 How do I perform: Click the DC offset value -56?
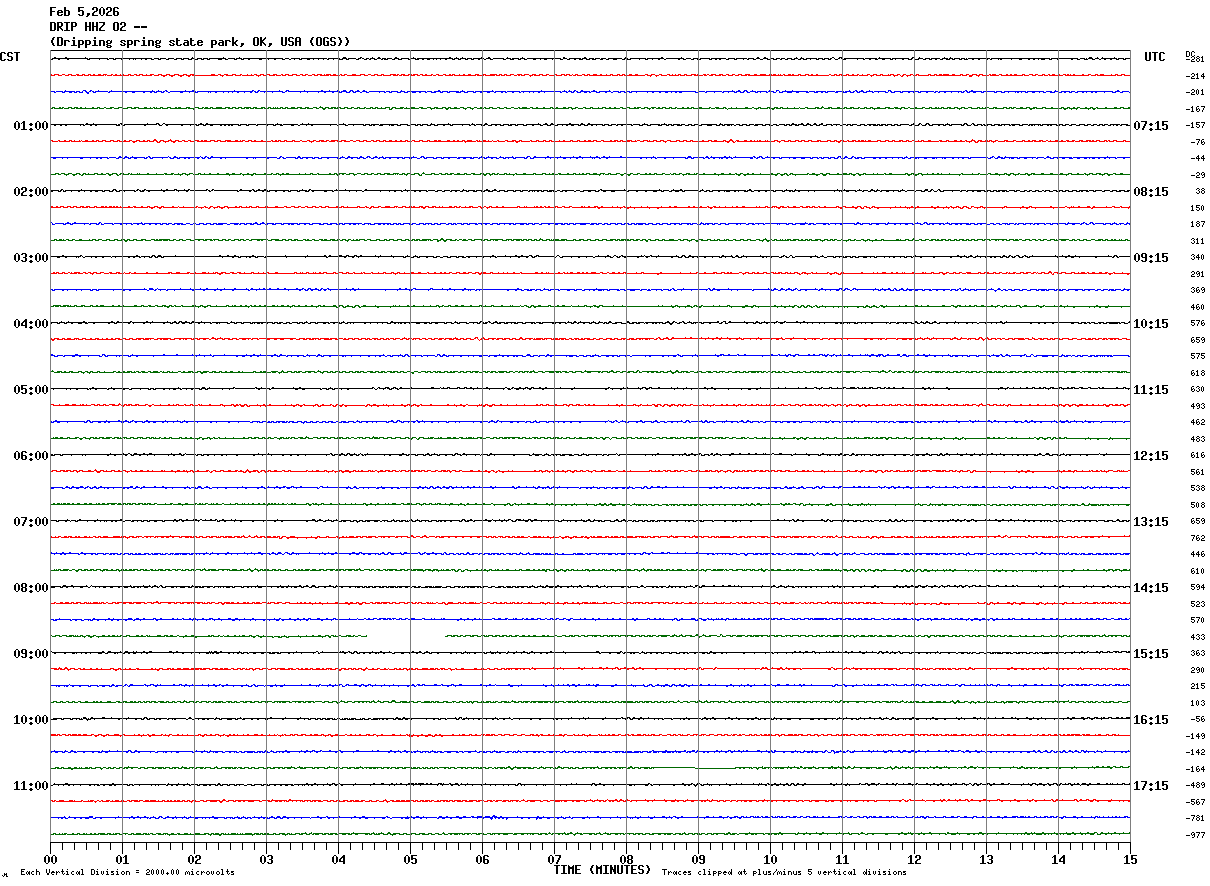click(1197, 720)
